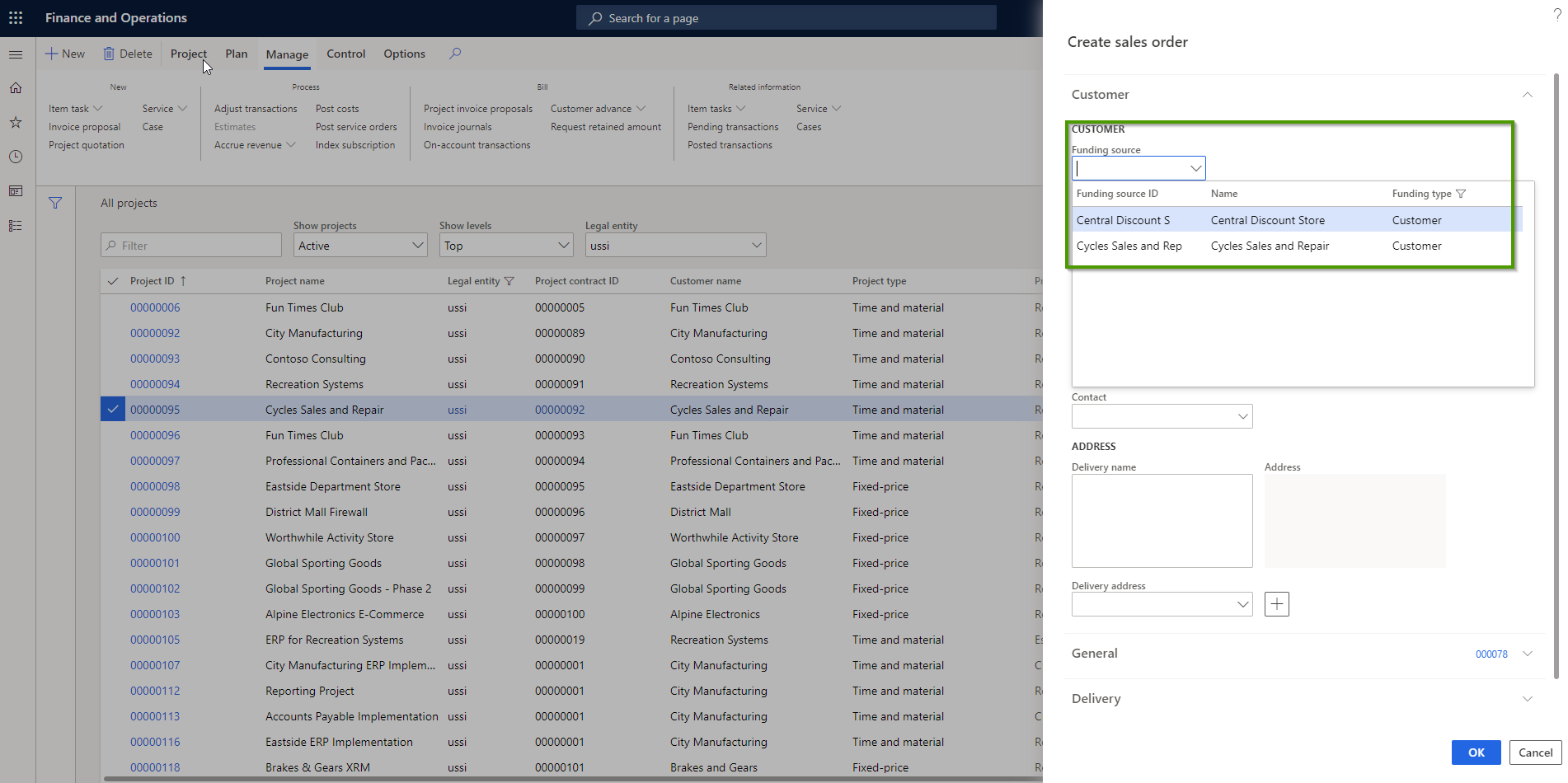View Recent items clock icon
The width and height of the screenshot is (1568, 783).
15,157
